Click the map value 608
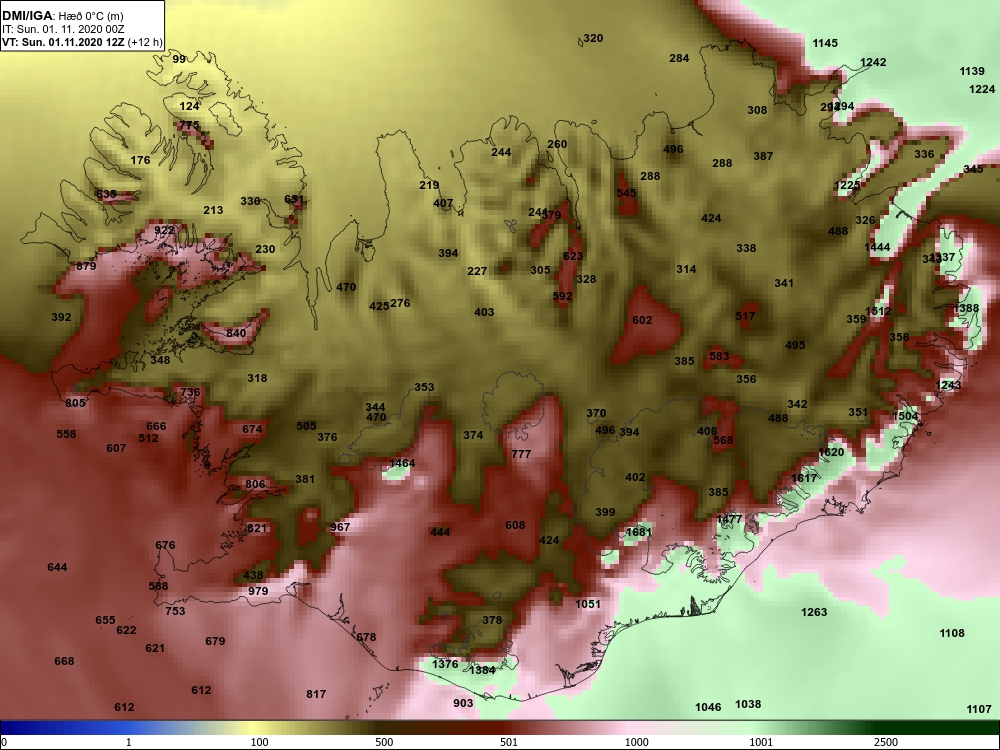 (x=515, y=526)
